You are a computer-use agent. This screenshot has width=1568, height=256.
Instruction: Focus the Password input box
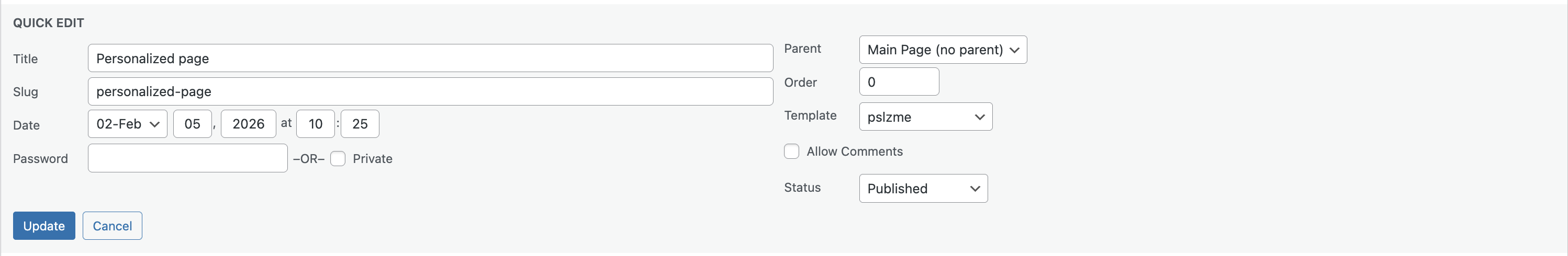(187, 158)
